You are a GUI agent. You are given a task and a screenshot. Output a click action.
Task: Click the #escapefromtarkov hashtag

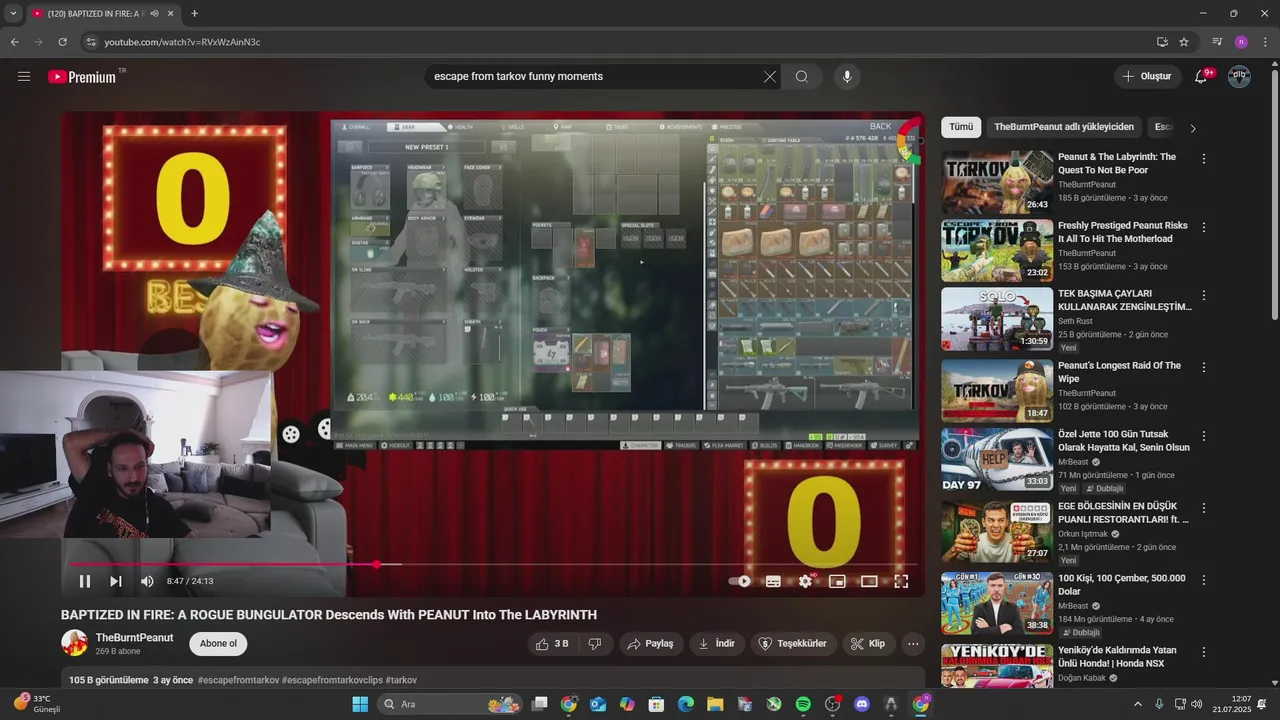[x=238, y=680]
